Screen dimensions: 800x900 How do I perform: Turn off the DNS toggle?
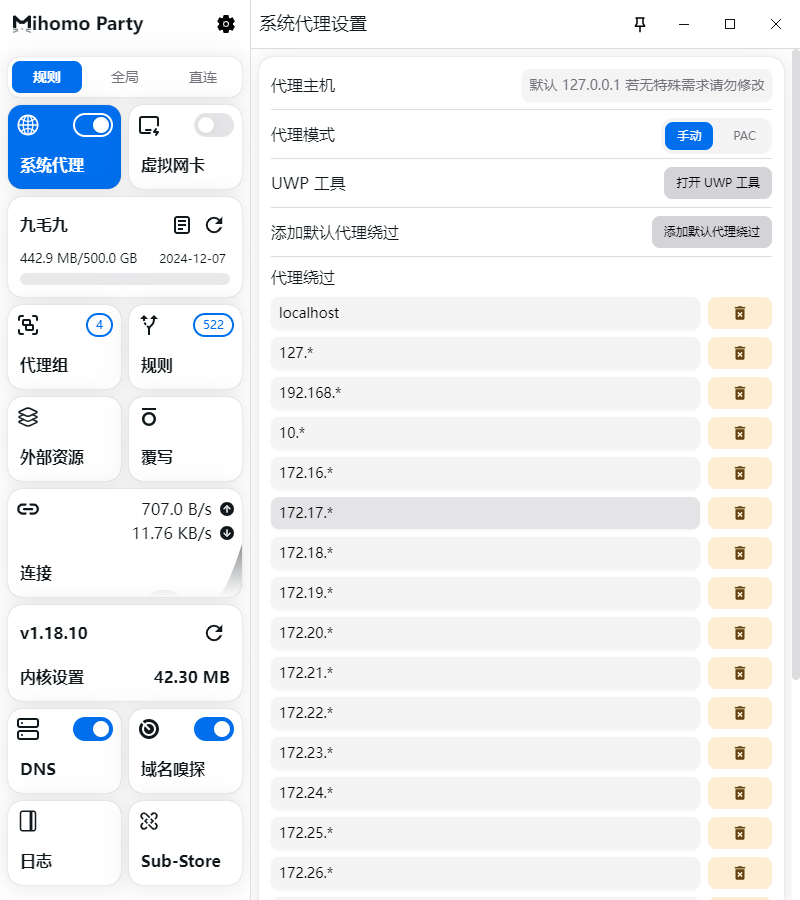[93, 729]
